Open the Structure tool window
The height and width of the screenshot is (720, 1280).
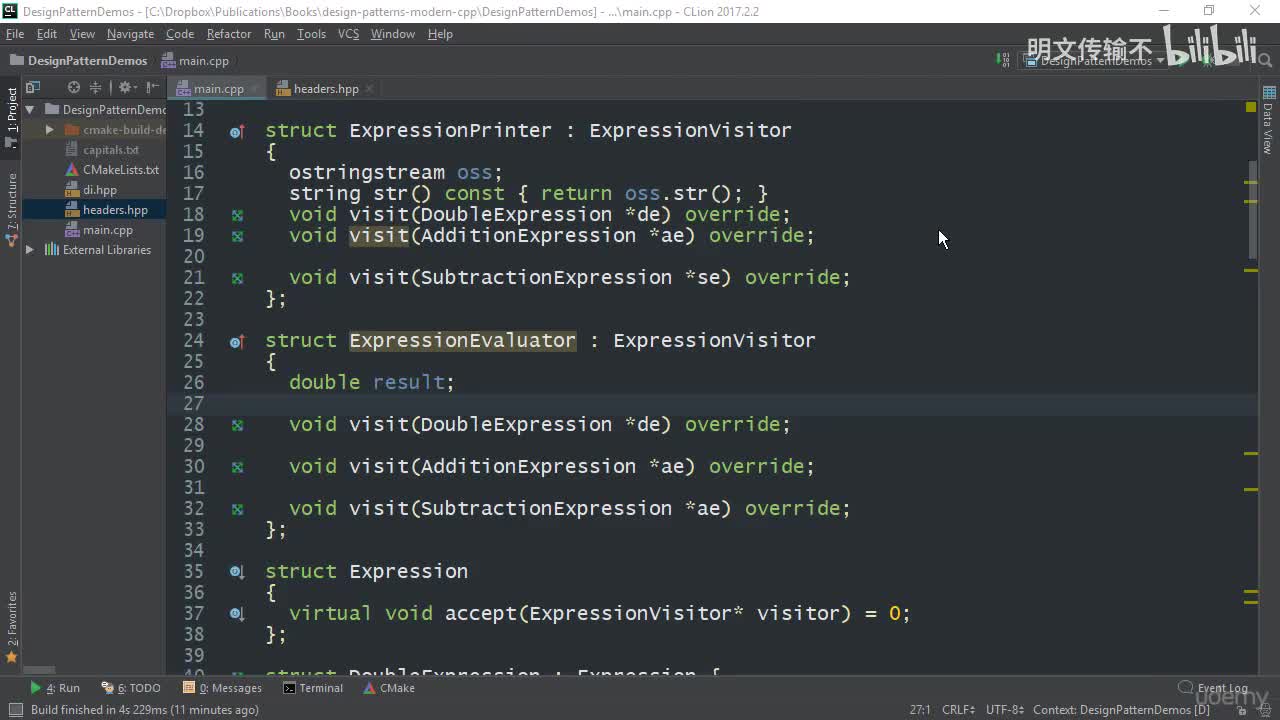pyautogui.click(x=12, y=210)
